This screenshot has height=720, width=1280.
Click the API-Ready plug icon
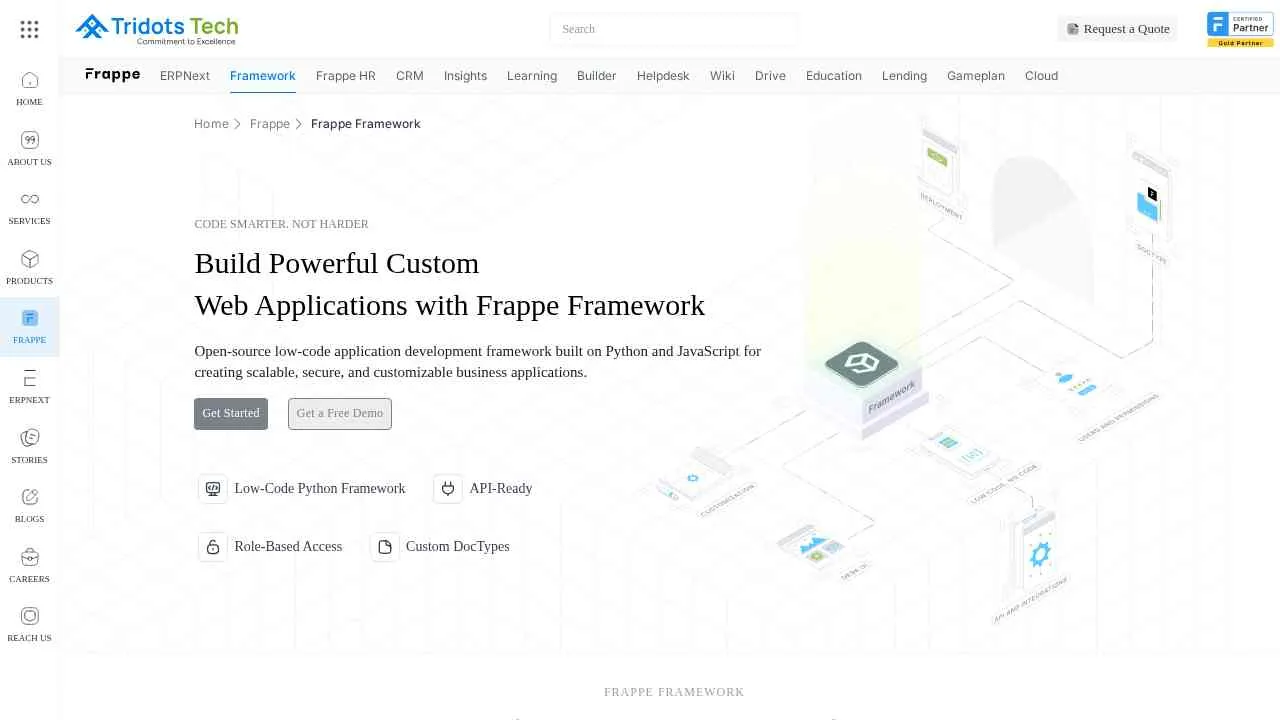click(448, 489)
